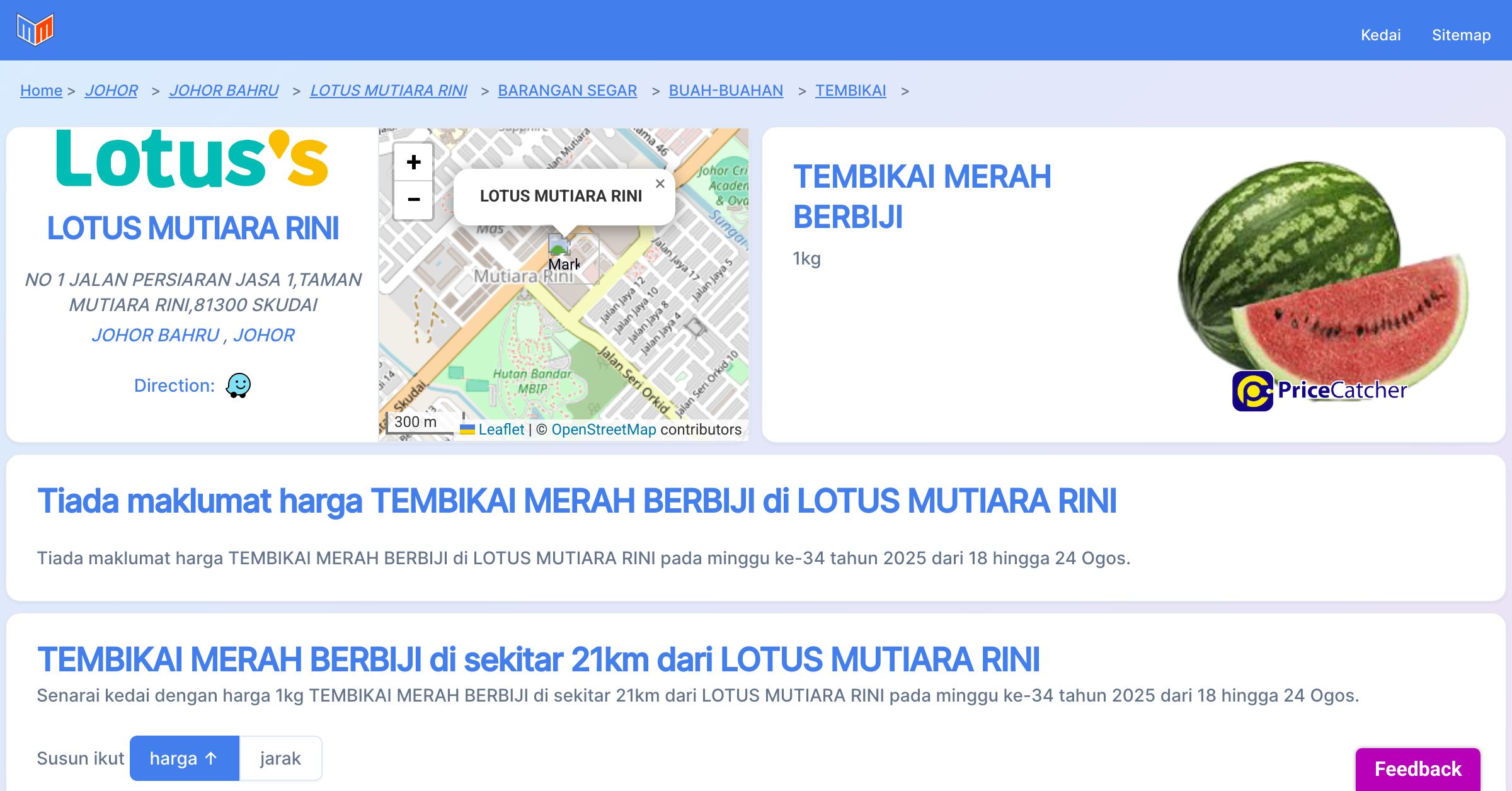Open the Feedback button
Viewport: 1512px width, 791px height.
1417,769
